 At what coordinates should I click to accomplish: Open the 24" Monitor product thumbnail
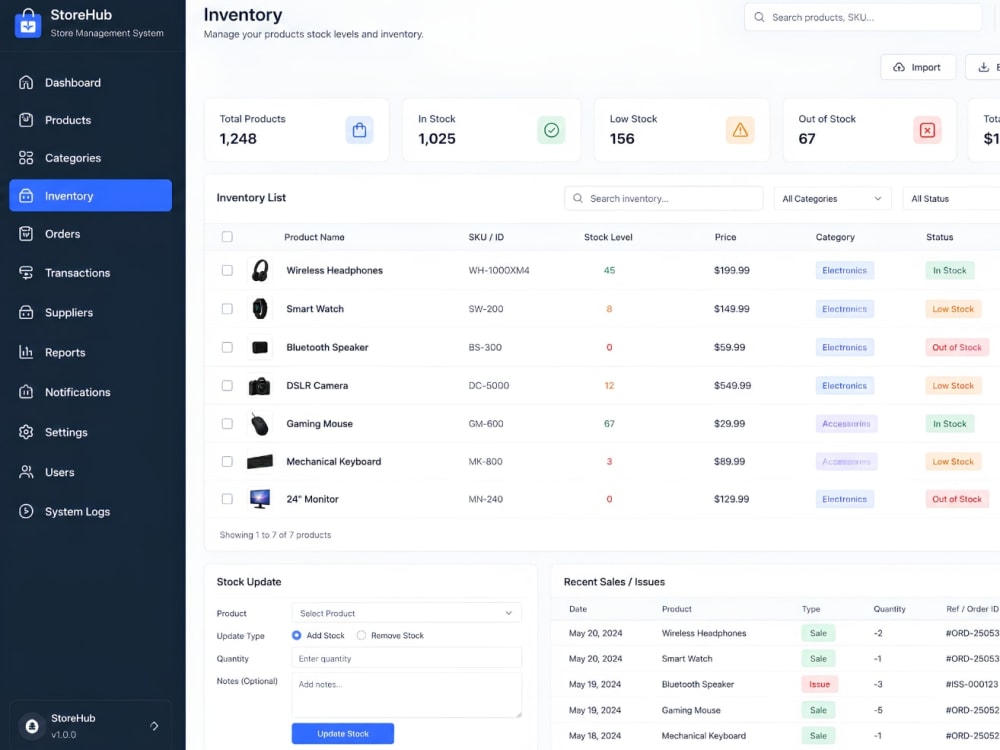point(260,499)
